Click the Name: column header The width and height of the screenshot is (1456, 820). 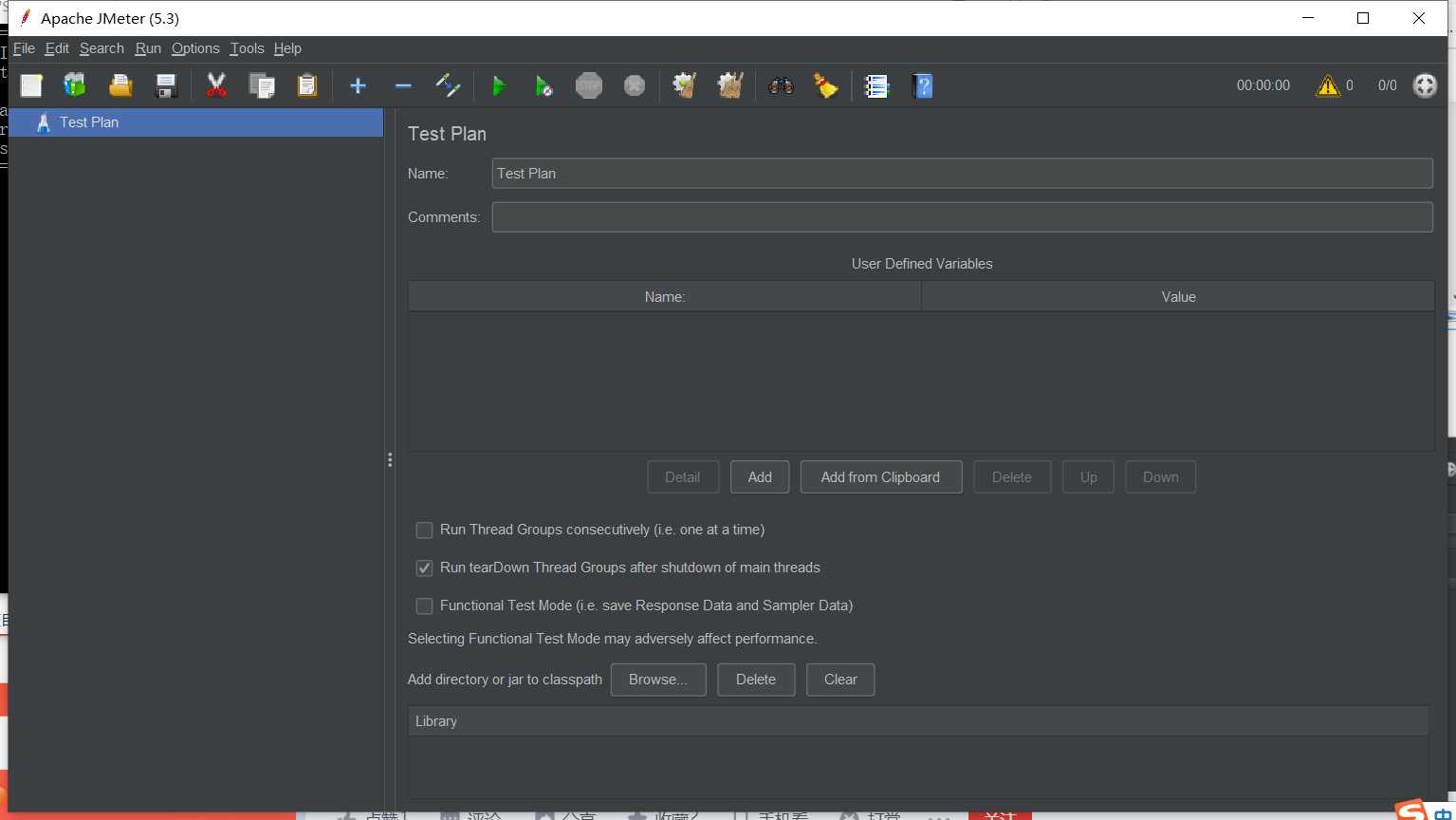(665, 297)
